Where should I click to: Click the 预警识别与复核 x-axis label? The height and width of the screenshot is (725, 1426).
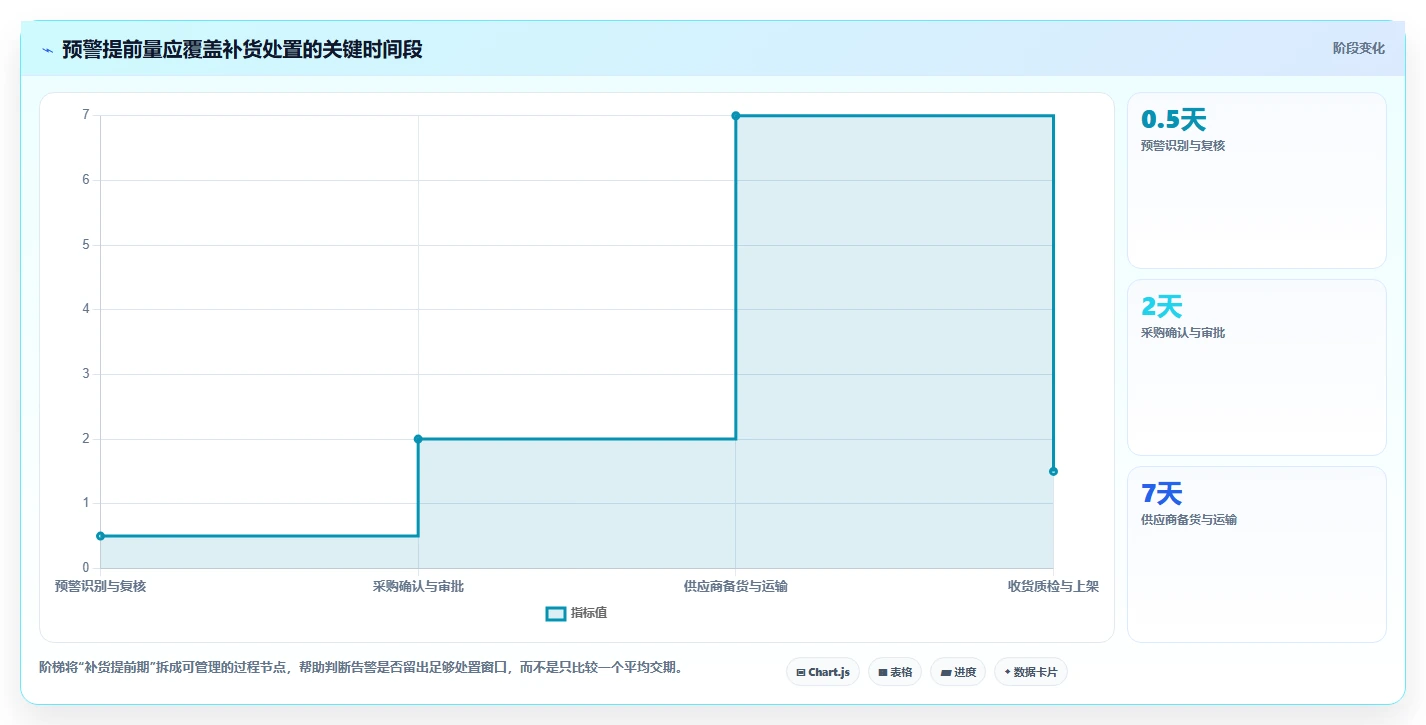(100, 586)
